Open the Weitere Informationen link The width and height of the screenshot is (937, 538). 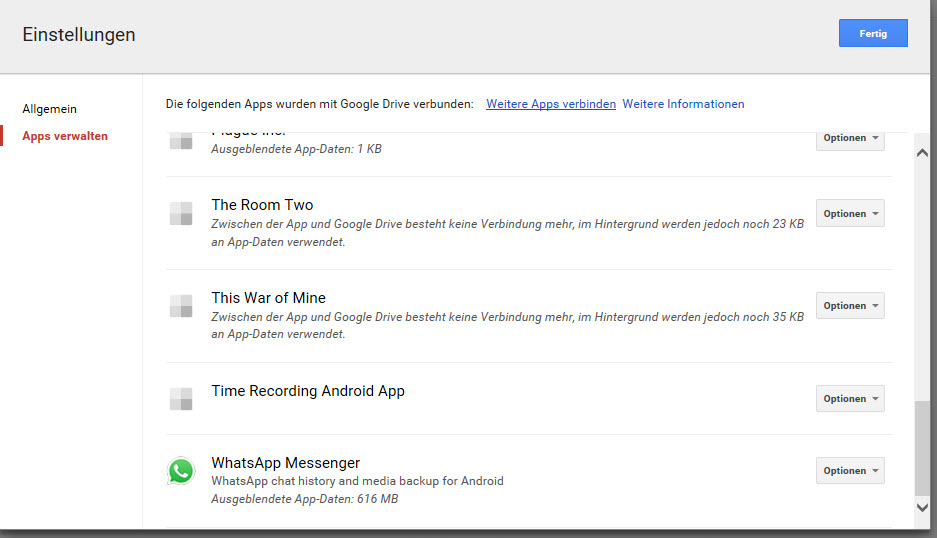(683, 104)
